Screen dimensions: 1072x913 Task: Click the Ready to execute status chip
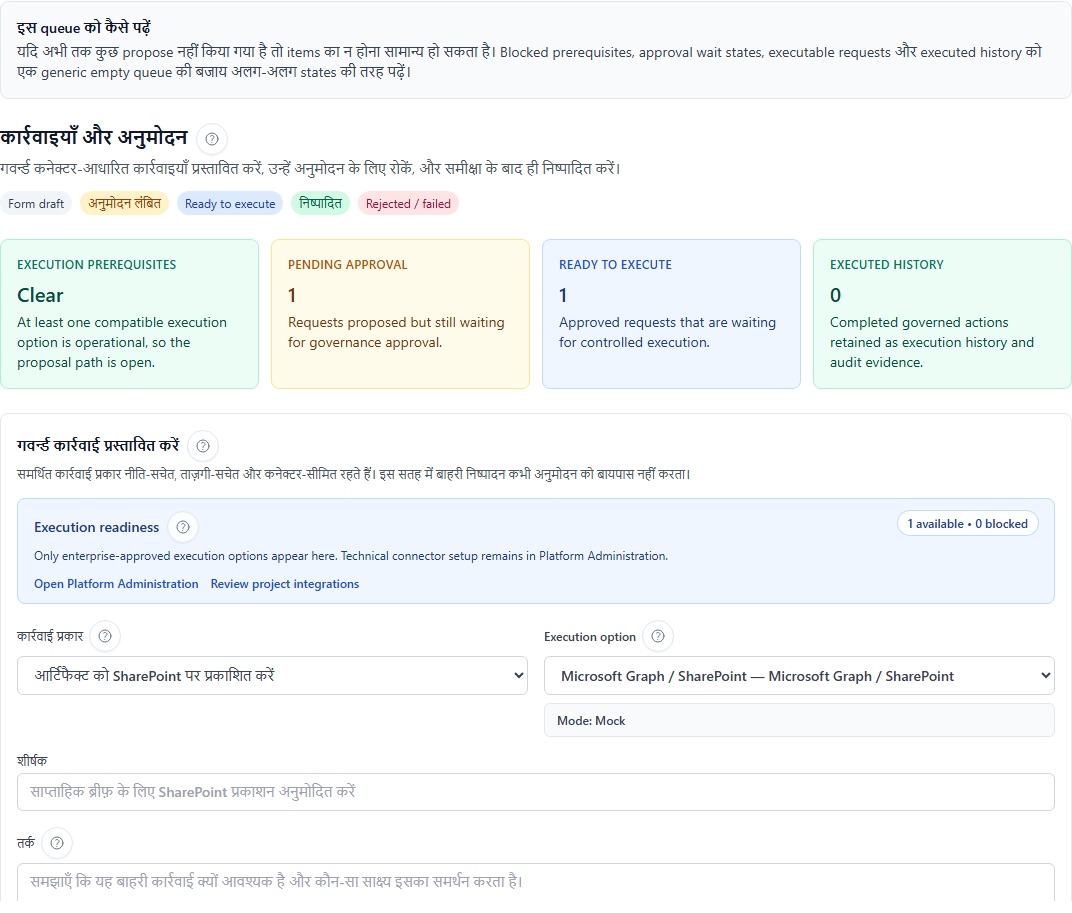coord(230,204)
